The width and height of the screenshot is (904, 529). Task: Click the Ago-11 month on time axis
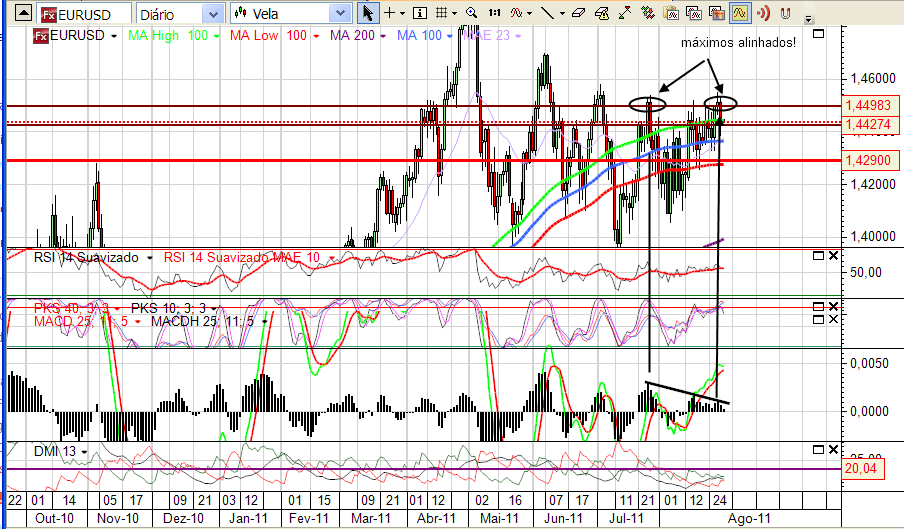[x=749, y=518]
